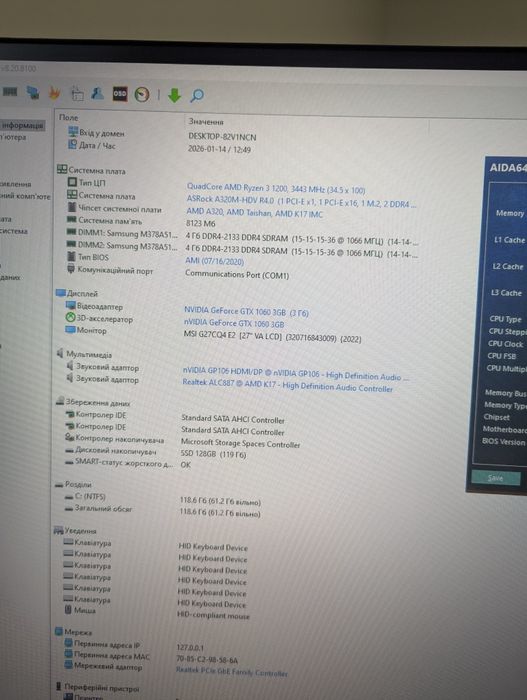Viewport: 527px width, 700px height.
Task: Select the Вхід у домен row icon
Action: tap(73, 131)
